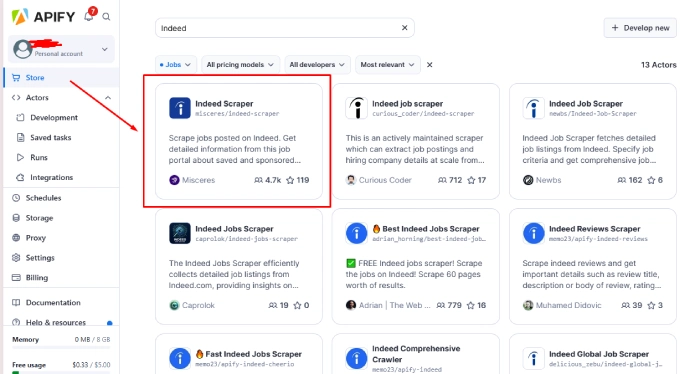Open Billing in the sidebar
Image resolution: width=700 pixels, height=374 pixels.
coord(37,278)
